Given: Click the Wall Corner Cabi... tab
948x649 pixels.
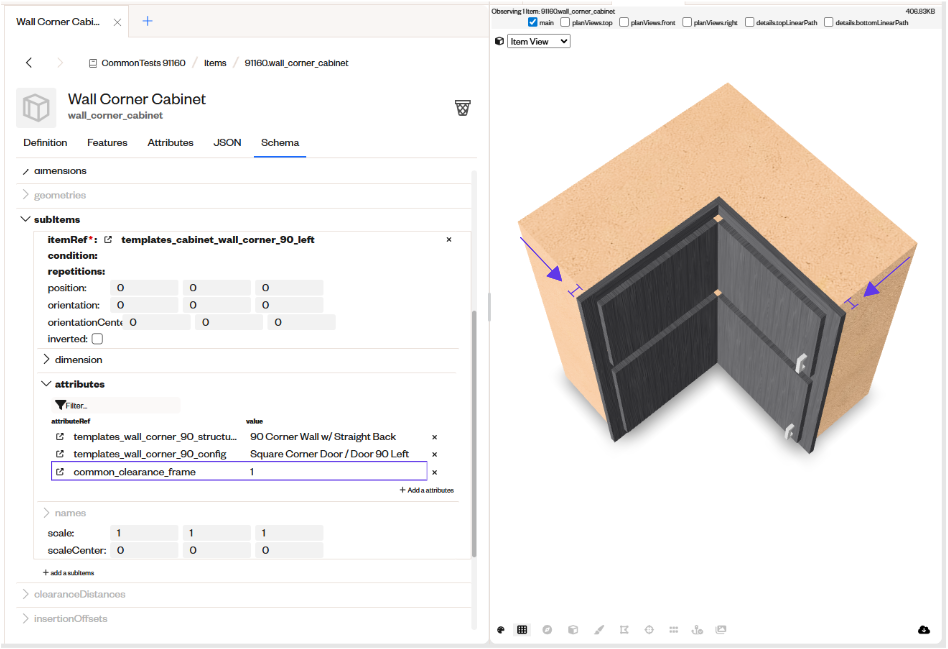Looking at the screenshot, I should pyautogui.click(x=58, y=22).
